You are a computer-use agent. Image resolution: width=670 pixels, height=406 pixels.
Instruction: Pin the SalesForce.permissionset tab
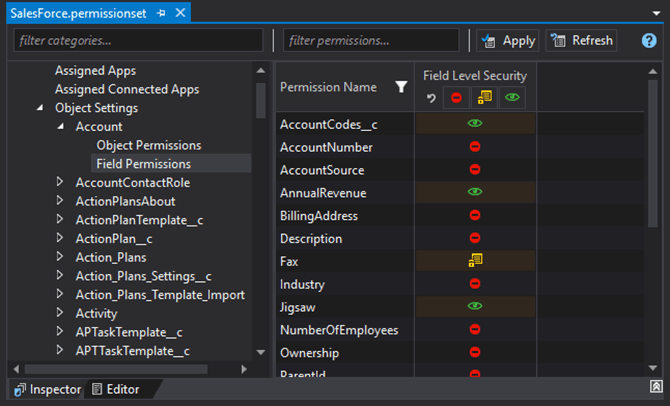click(161, 13)
